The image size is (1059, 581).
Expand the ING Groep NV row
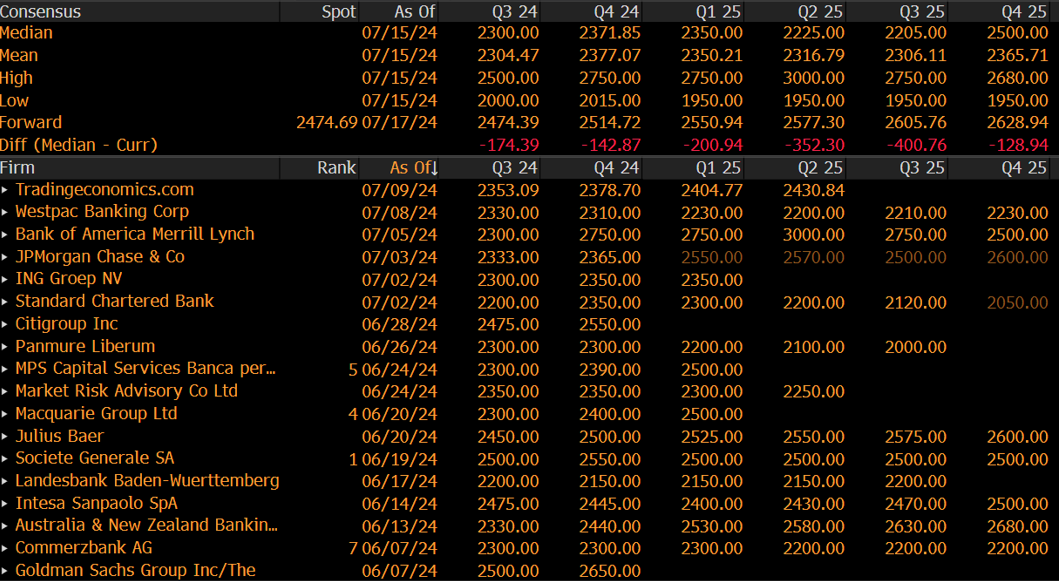pos(5,280)
